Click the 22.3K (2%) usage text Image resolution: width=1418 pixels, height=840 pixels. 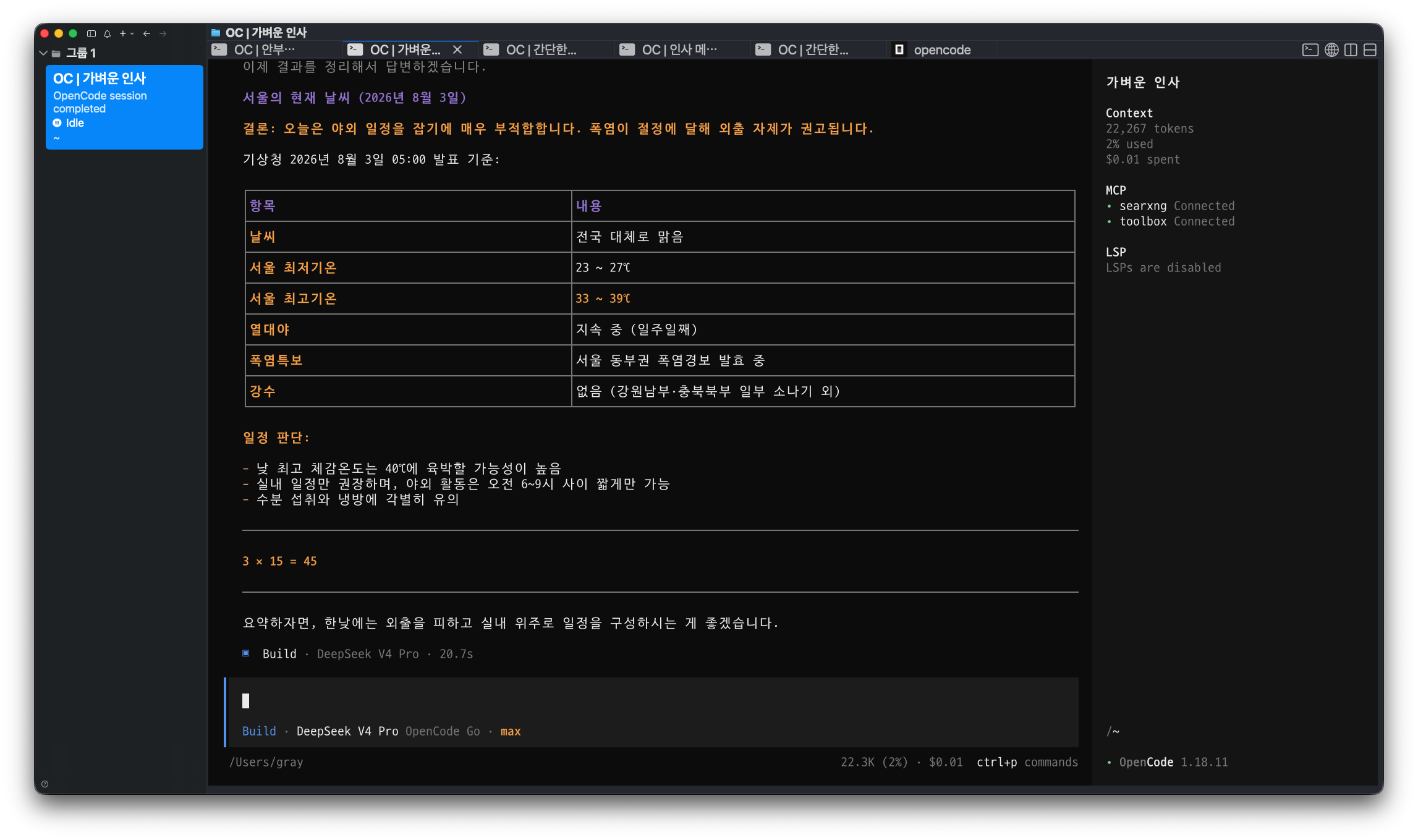[874, 762]
